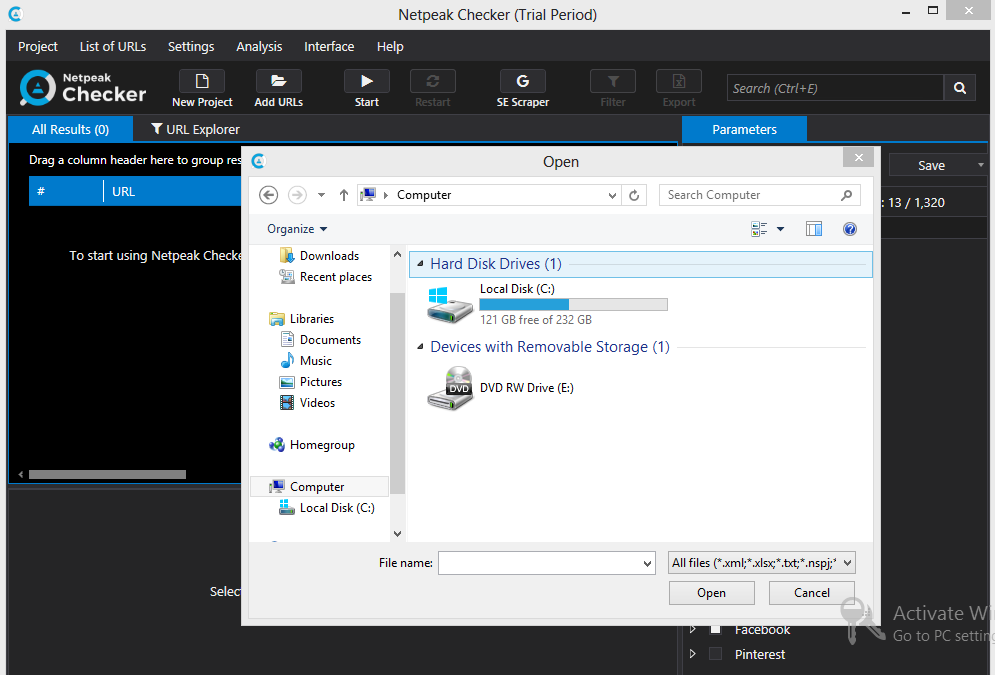Screen dimensions: 995x675
Task: Click the Netpeak Checker logo
Action: [83, 88]
